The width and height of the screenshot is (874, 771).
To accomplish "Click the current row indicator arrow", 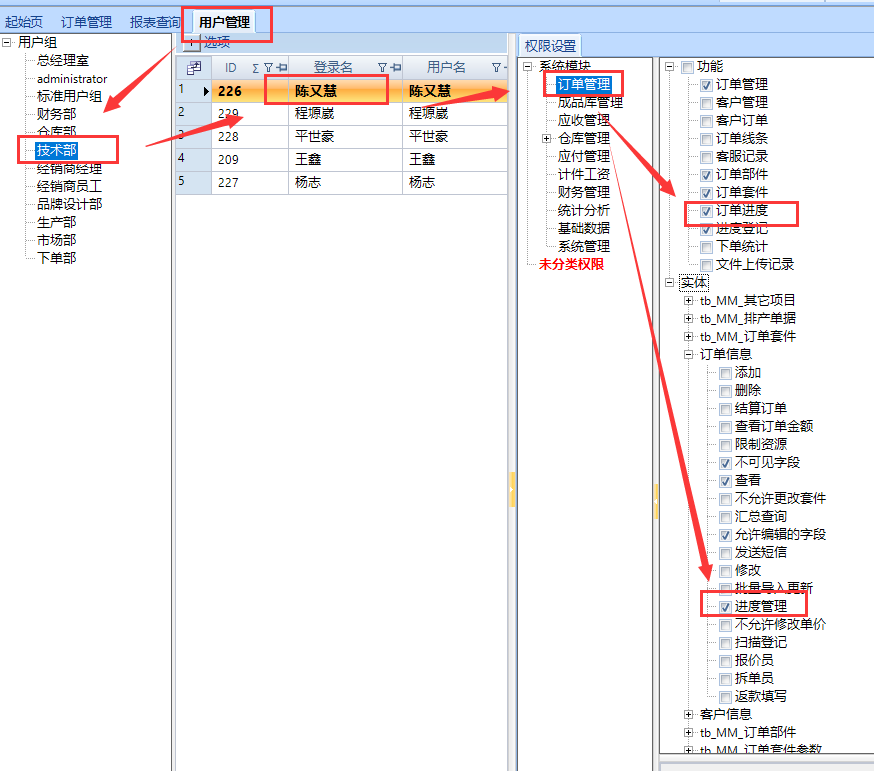I will [206, 91].
